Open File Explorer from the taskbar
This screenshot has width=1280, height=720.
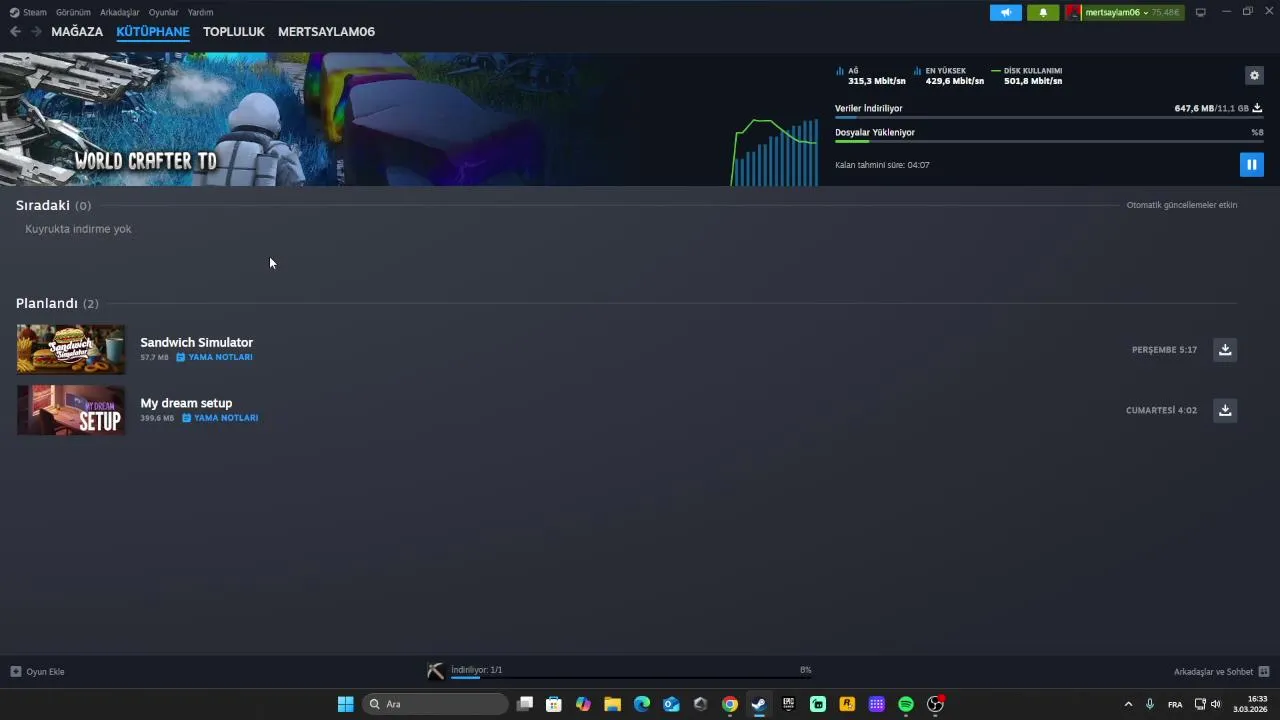[x=612, y=704]
